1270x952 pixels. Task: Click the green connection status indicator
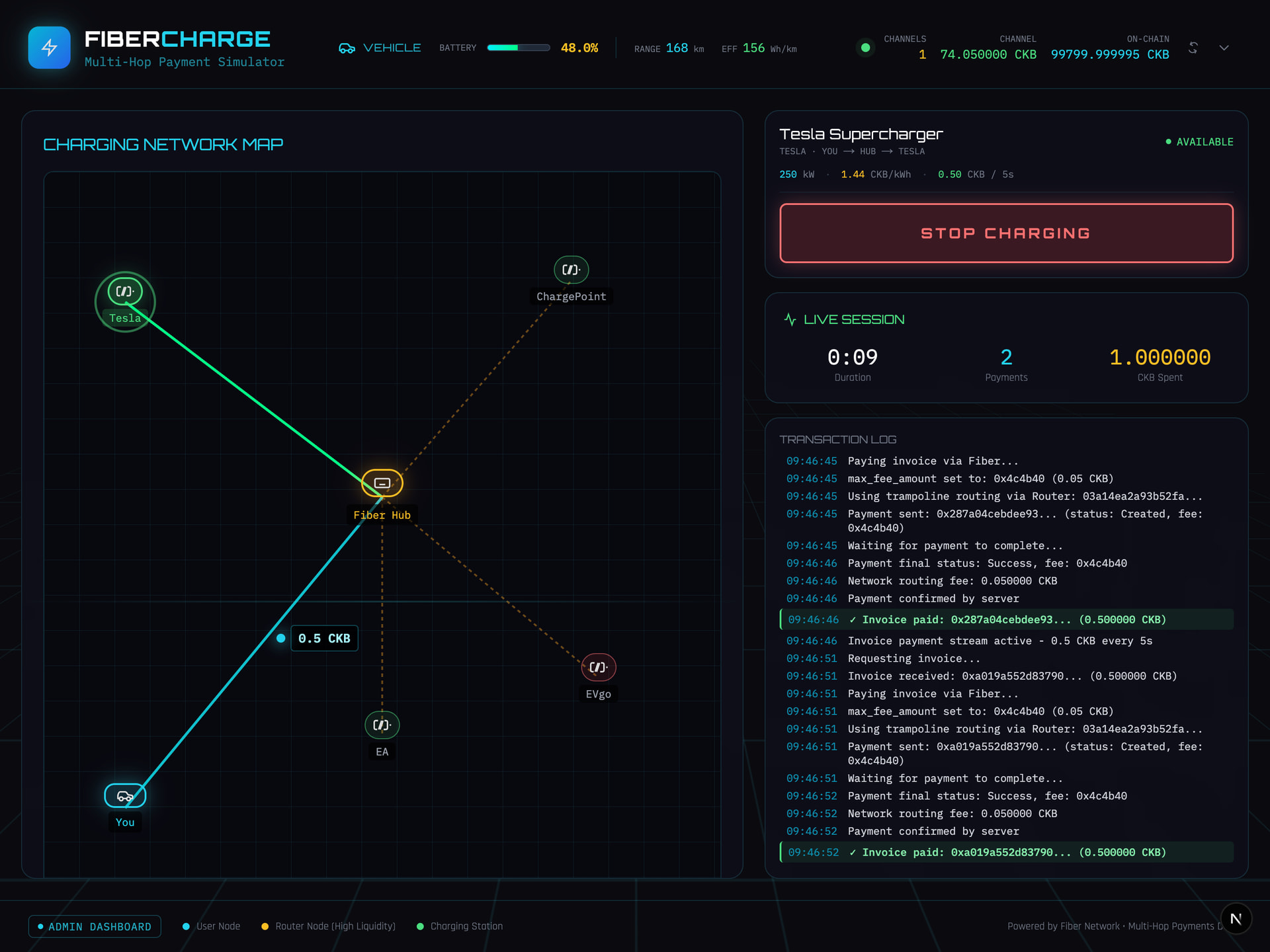[x=865, y=48]
